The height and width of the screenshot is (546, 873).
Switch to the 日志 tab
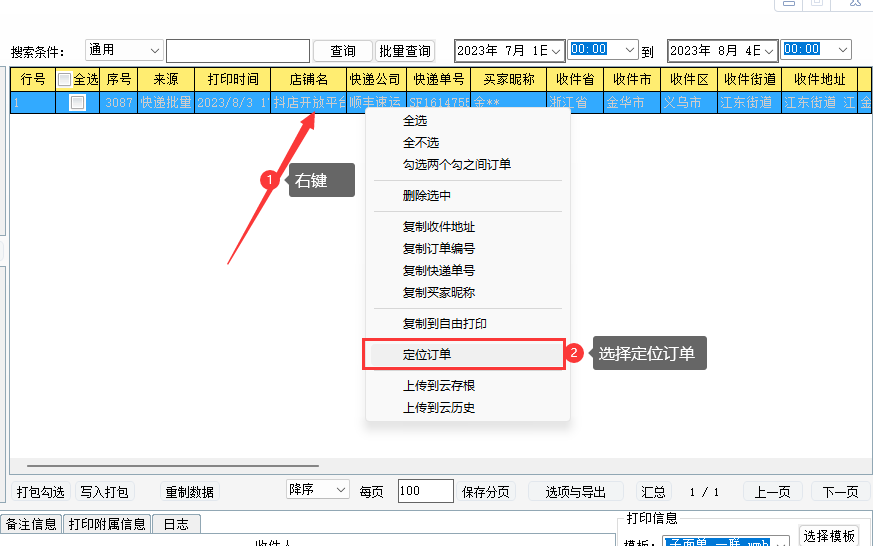(176, 524)
